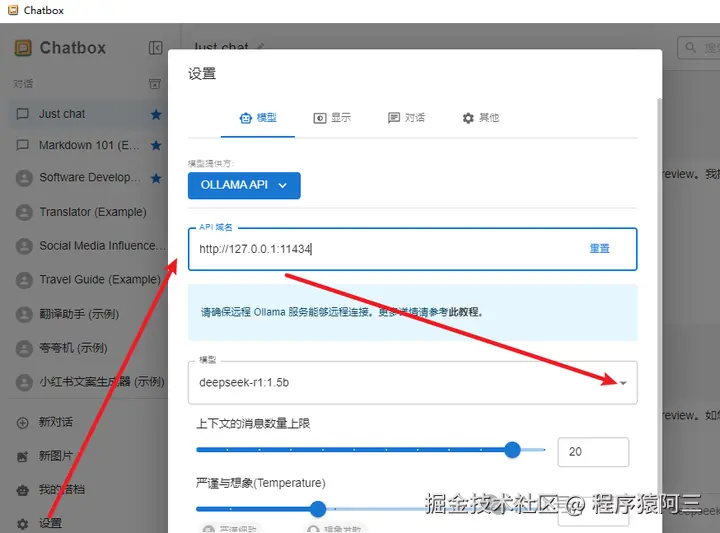
Task: Open the 此教程 tutorial link
Action: pyautogui.click(x=465, y=312)
